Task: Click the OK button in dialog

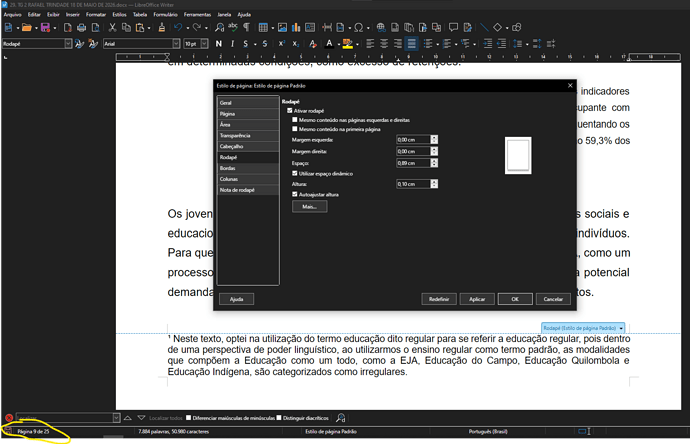Action: 515,299
